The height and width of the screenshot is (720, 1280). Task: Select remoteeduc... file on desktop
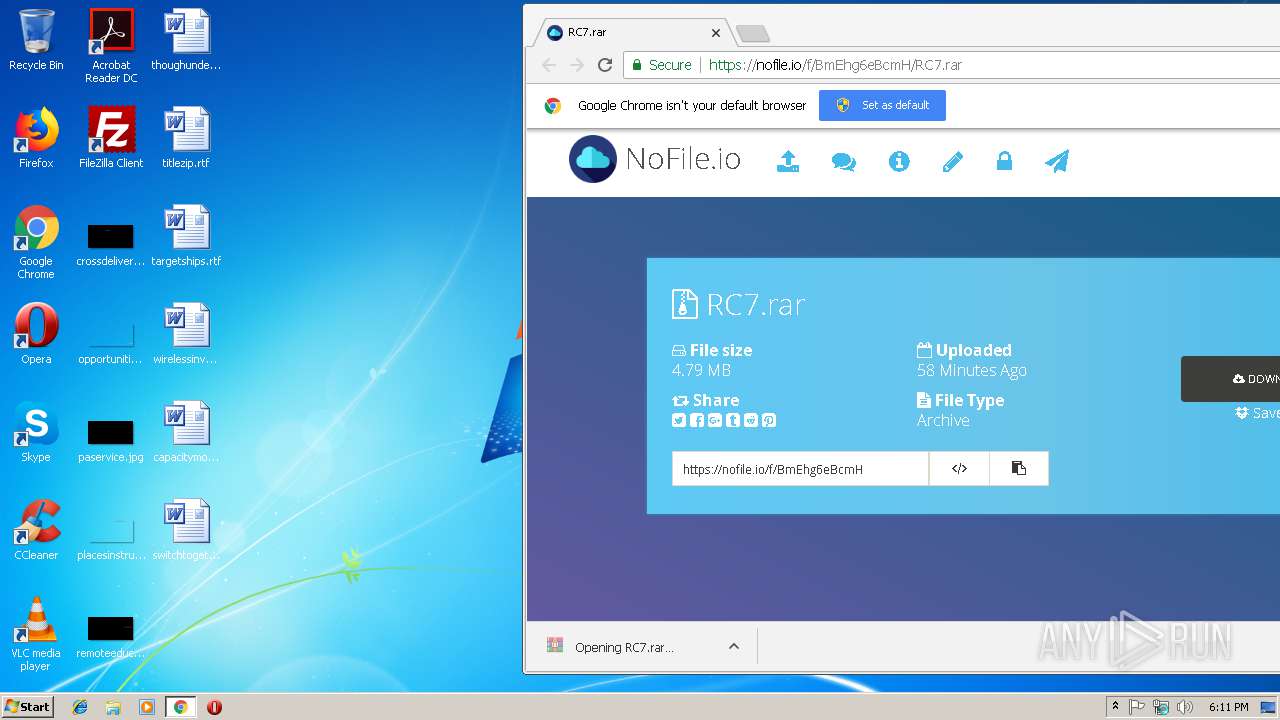[111, 635]
